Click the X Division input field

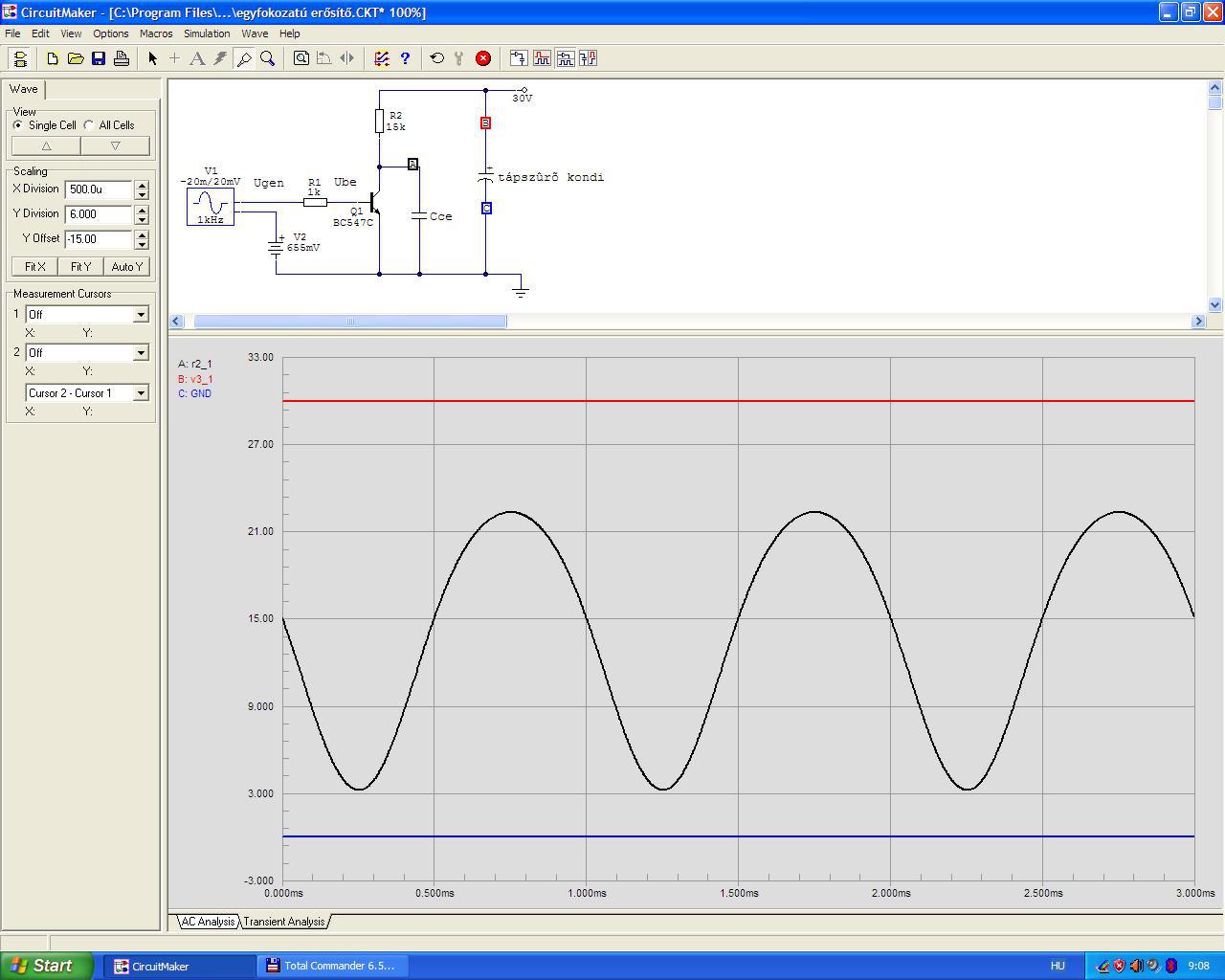100,189
